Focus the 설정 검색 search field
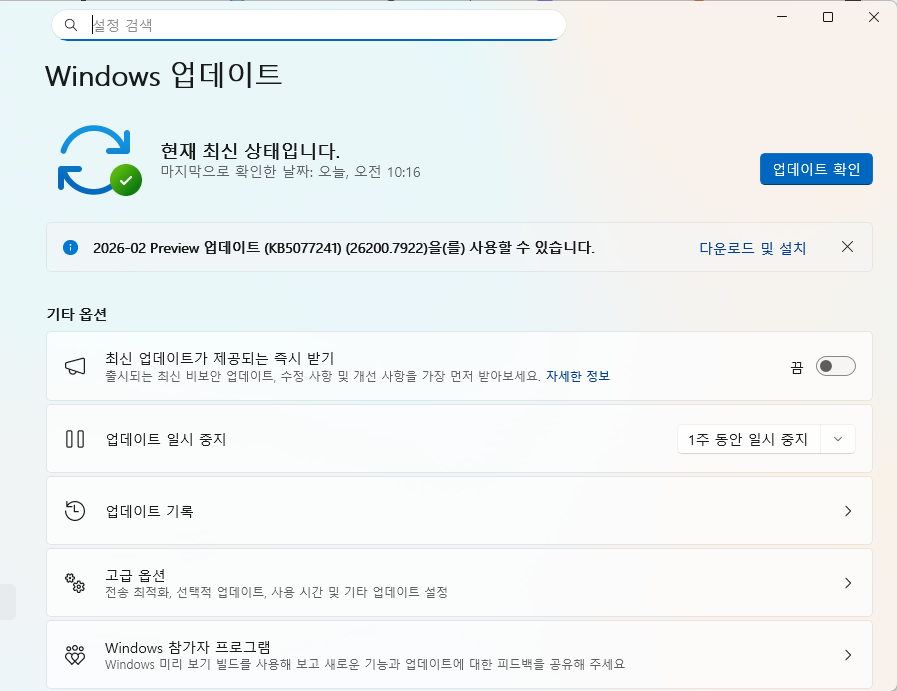Screen dimensions: 897x691 (x=309, y=25)
